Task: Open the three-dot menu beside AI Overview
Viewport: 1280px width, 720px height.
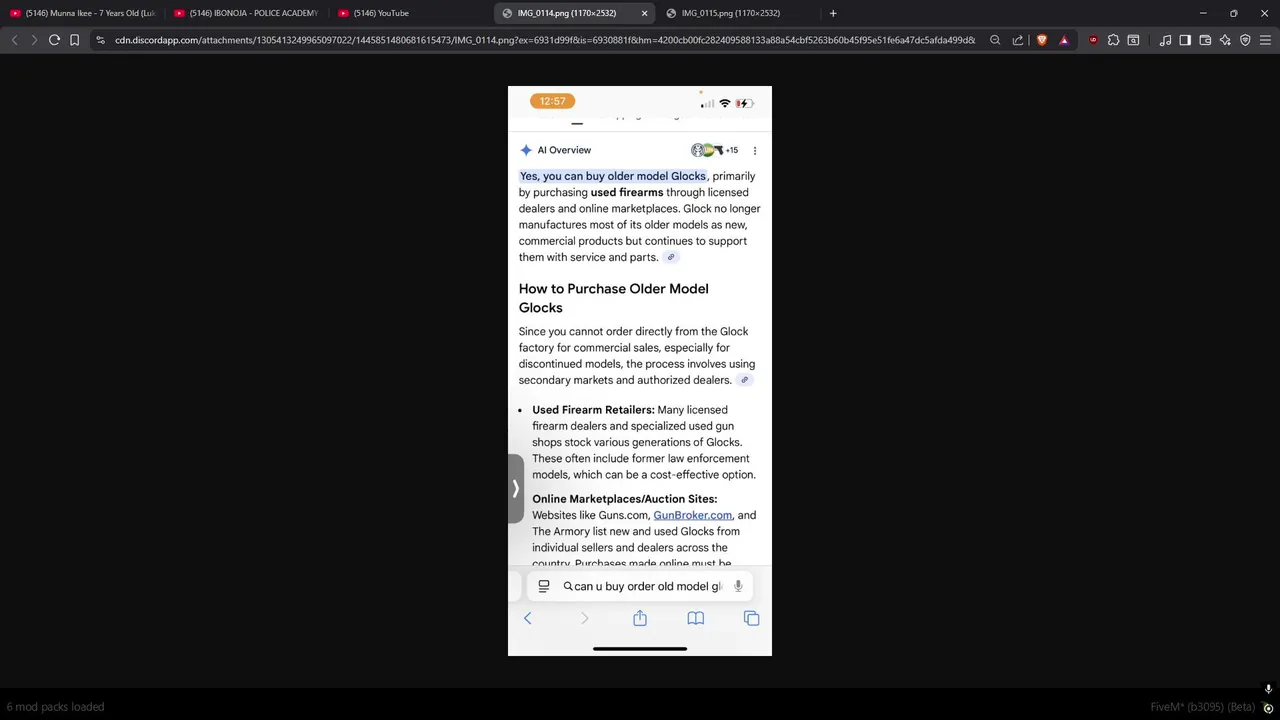Action: pos(755,150)
